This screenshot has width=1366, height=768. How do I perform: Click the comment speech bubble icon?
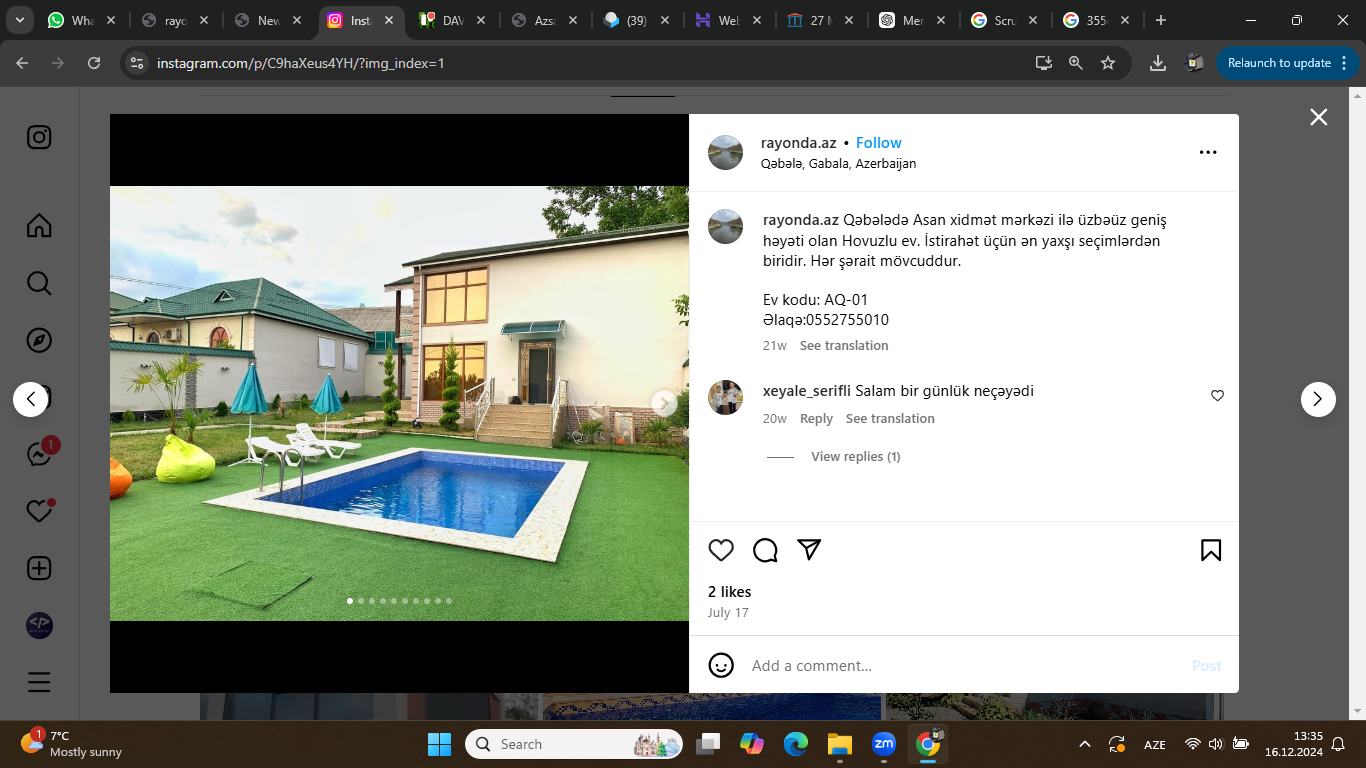765,550
